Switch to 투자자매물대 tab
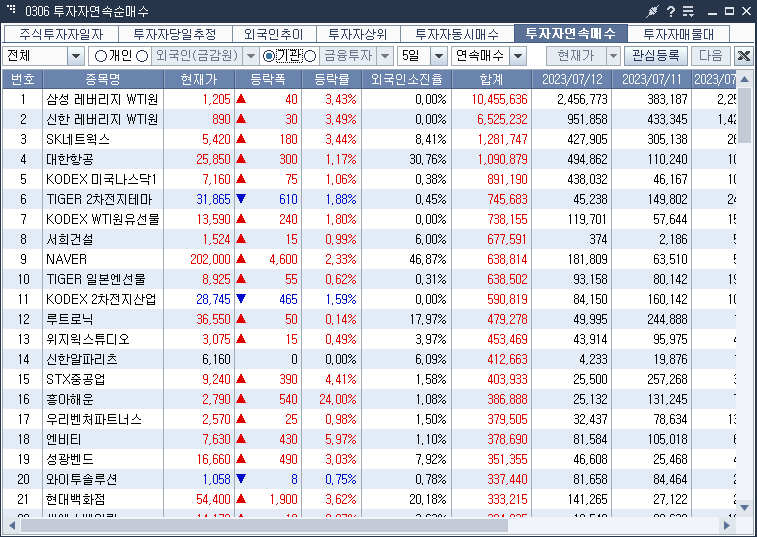 [678, 34]
